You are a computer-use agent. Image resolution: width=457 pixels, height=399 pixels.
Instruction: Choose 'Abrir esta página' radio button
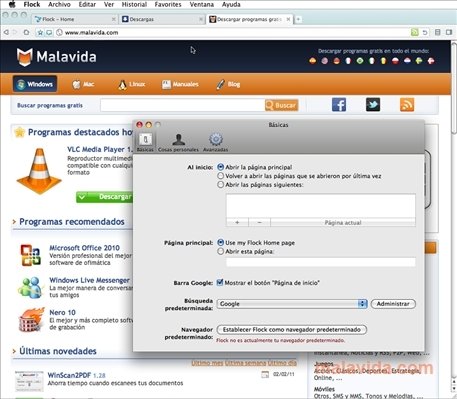point(220,252)
